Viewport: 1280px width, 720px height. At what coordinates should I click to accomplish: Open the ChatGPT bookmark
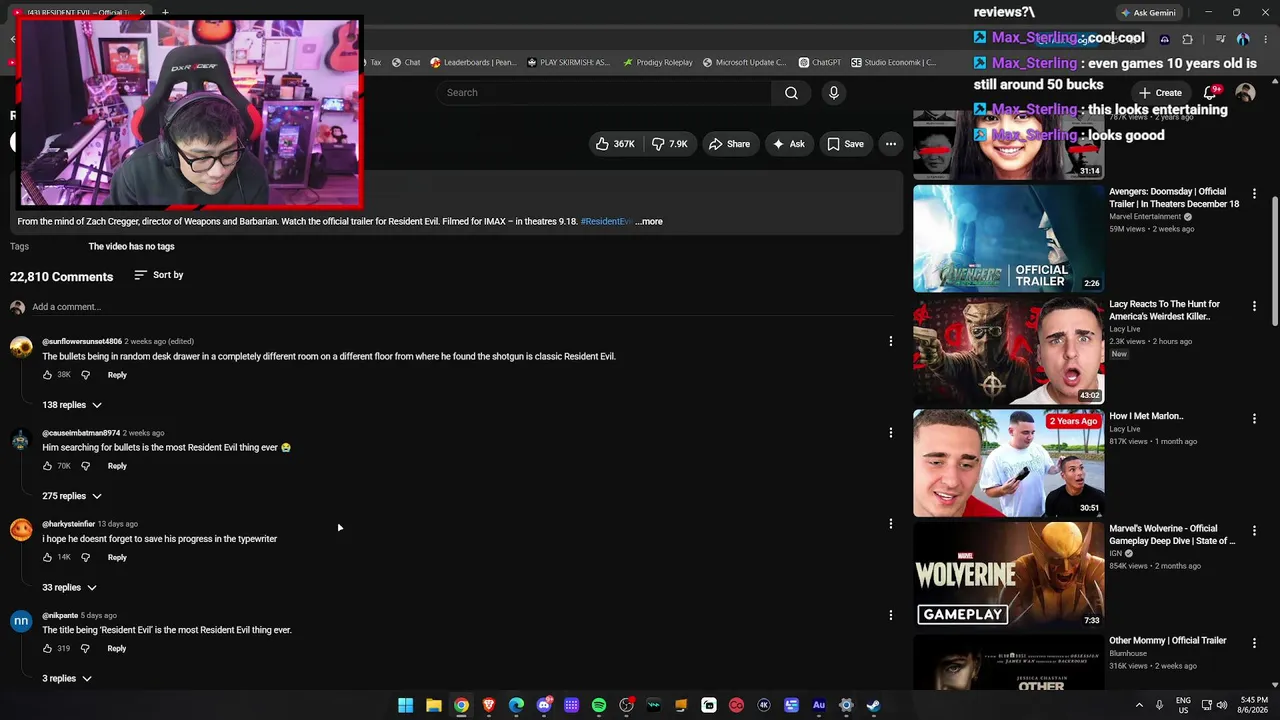[819, 62]
